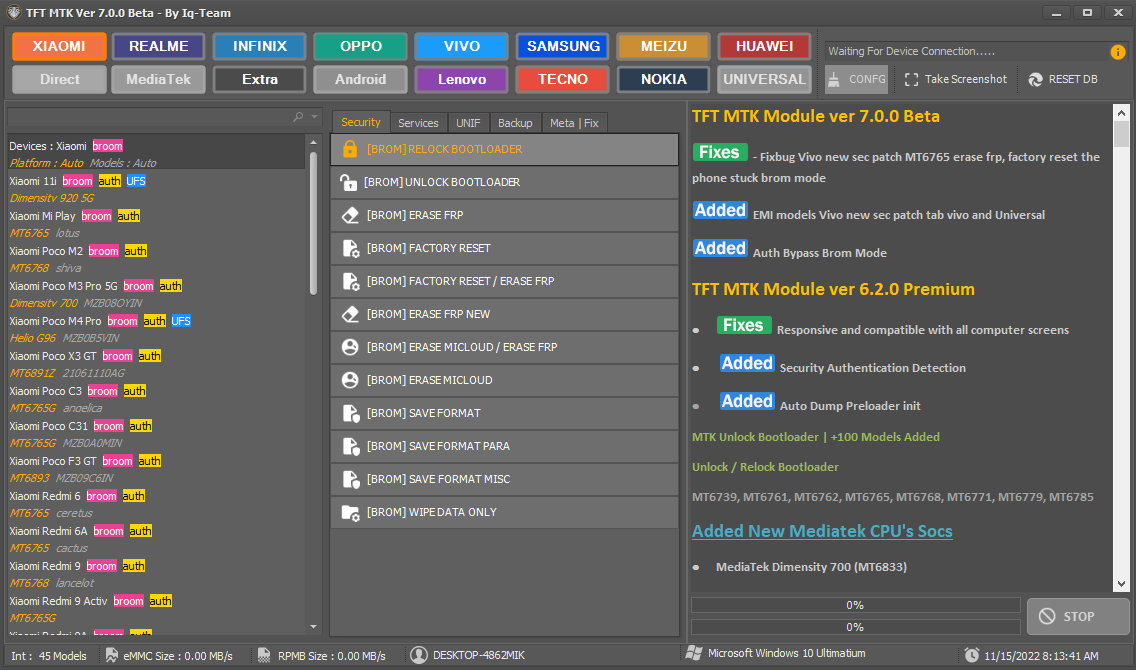Screen dimensions: 1136x670
Task: Select the VIVO brand button
Action: (x=462, y=46)
